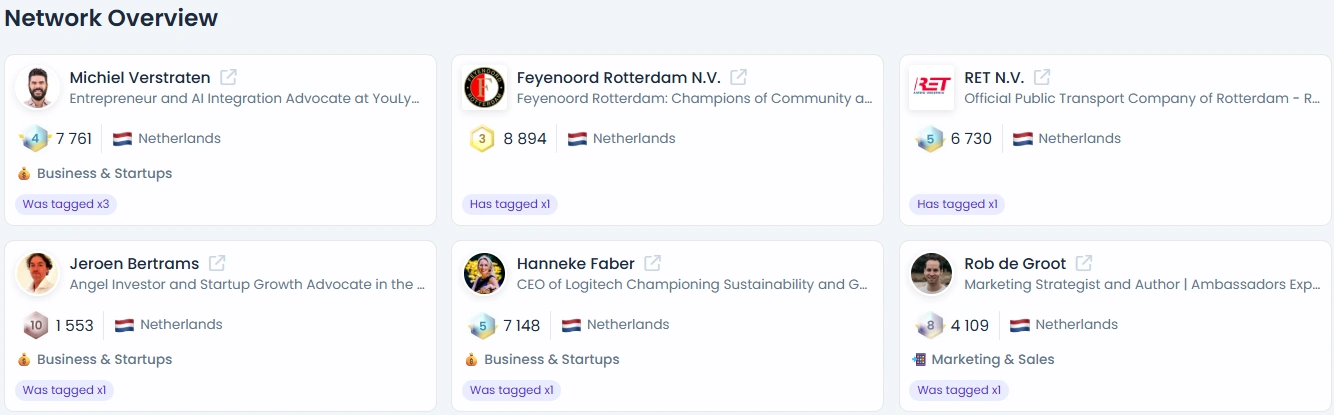Open Feyenoord Rotterdam N.V. name link
1334x415 pixels.
click(619, 77)
